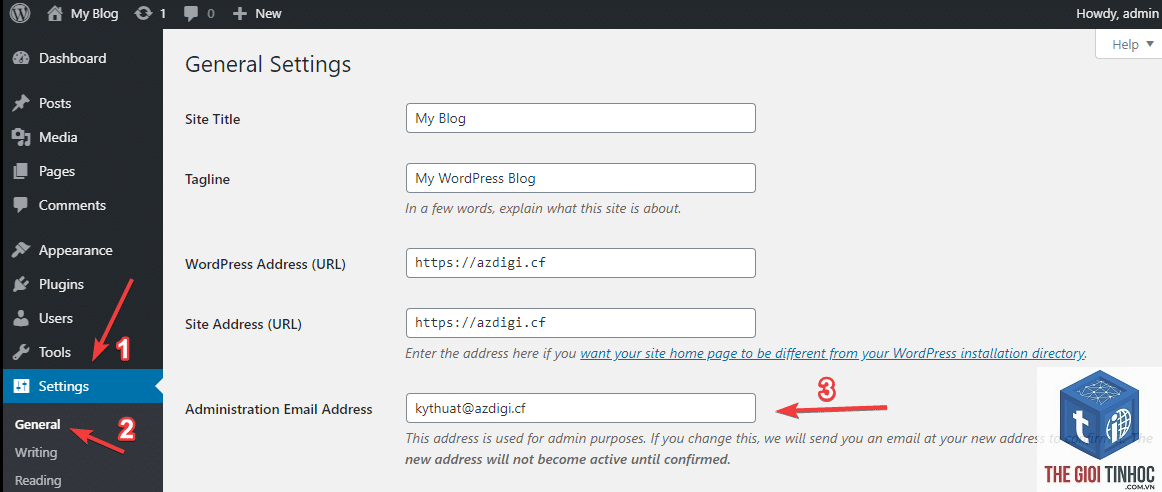Open the Posts pin icon menu
The height and width of the screenshot is (492, 1162).
coord(21,103)
